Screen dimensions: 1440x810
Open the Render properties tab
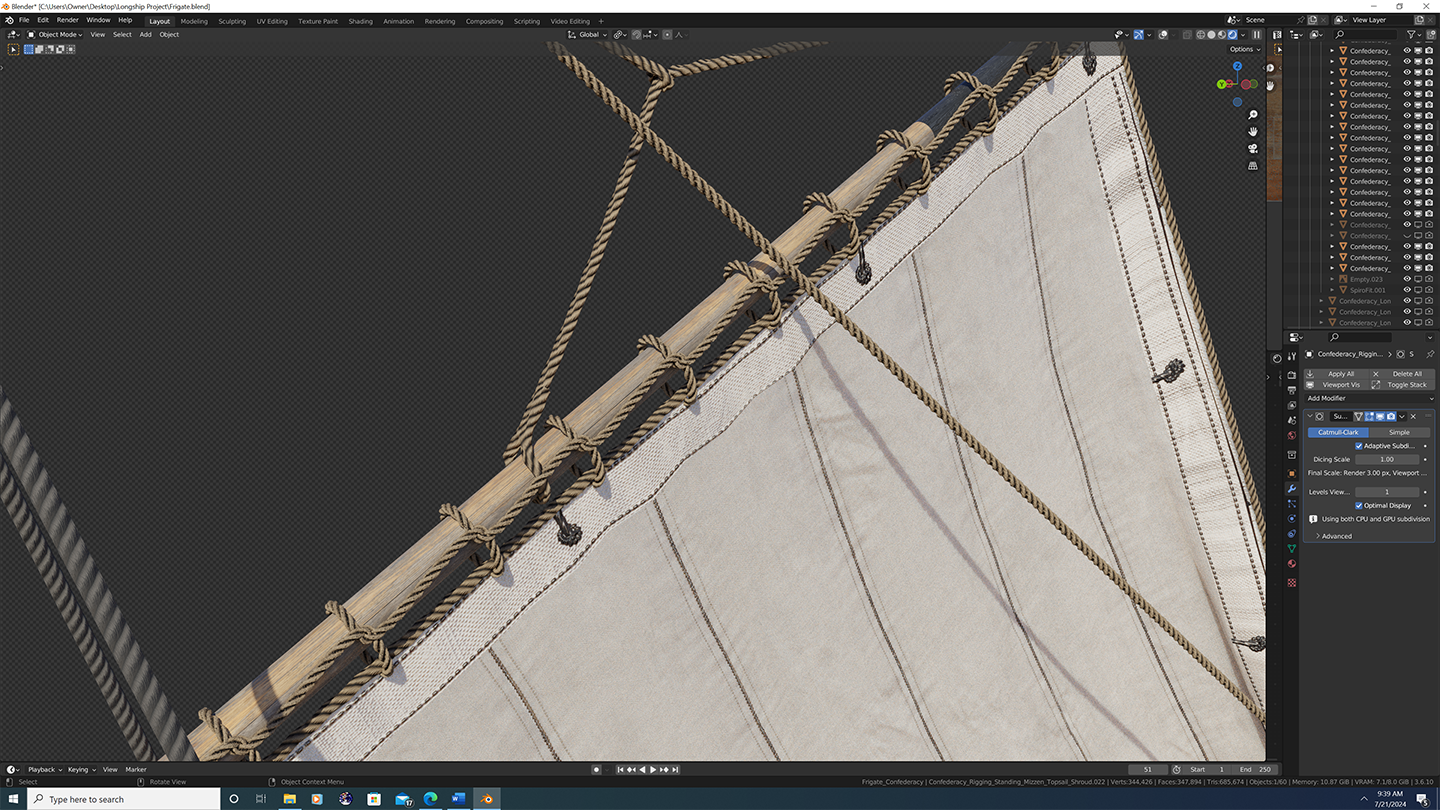click(x=1292, y=375)
